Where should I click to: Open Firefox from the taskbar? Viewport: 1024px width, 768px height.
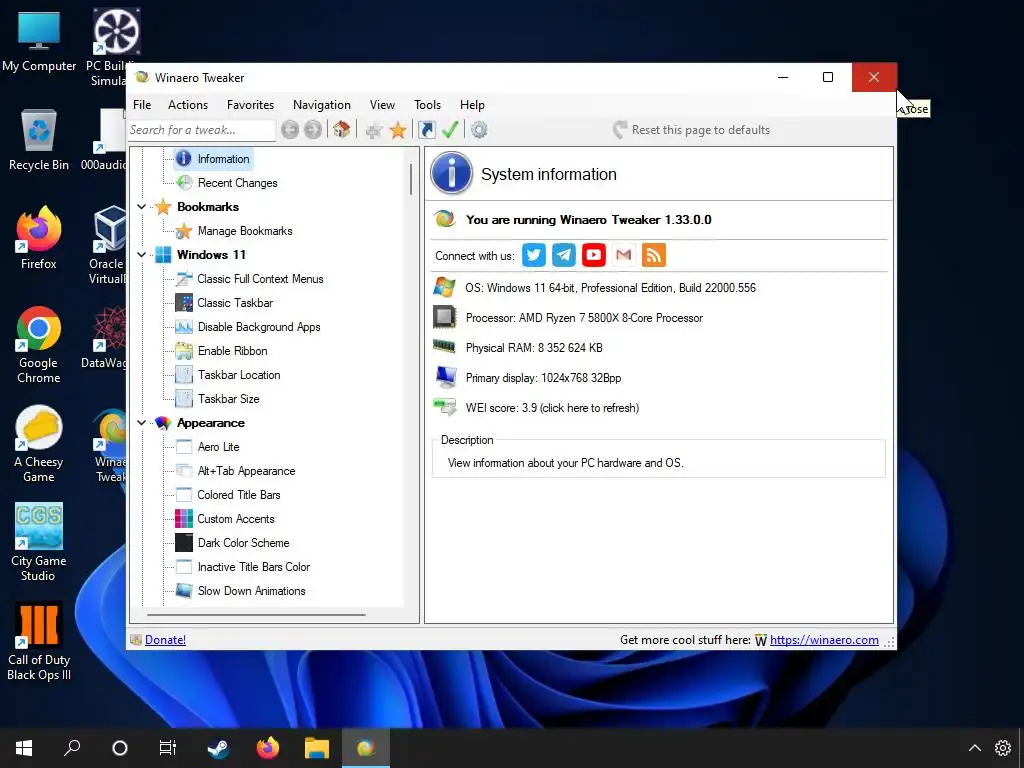click(267, 748)
